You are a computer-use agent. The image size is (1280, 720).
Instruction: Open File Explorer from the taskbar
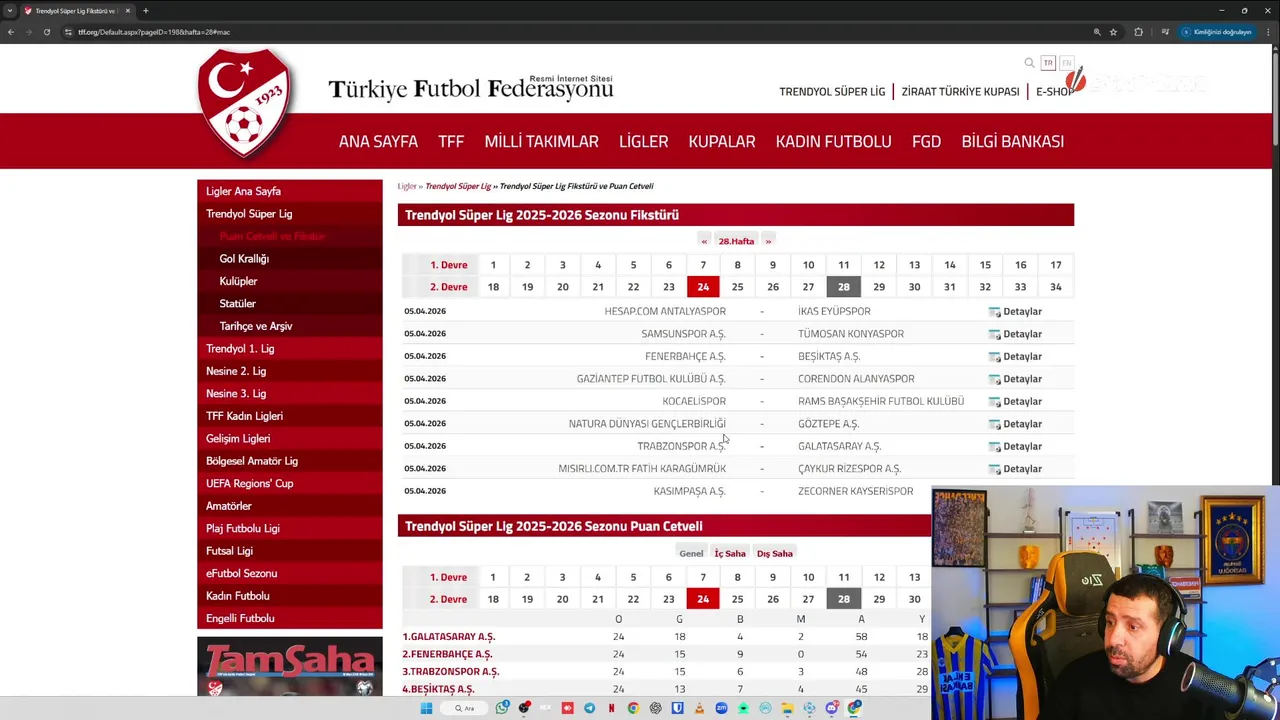[787, 708]
